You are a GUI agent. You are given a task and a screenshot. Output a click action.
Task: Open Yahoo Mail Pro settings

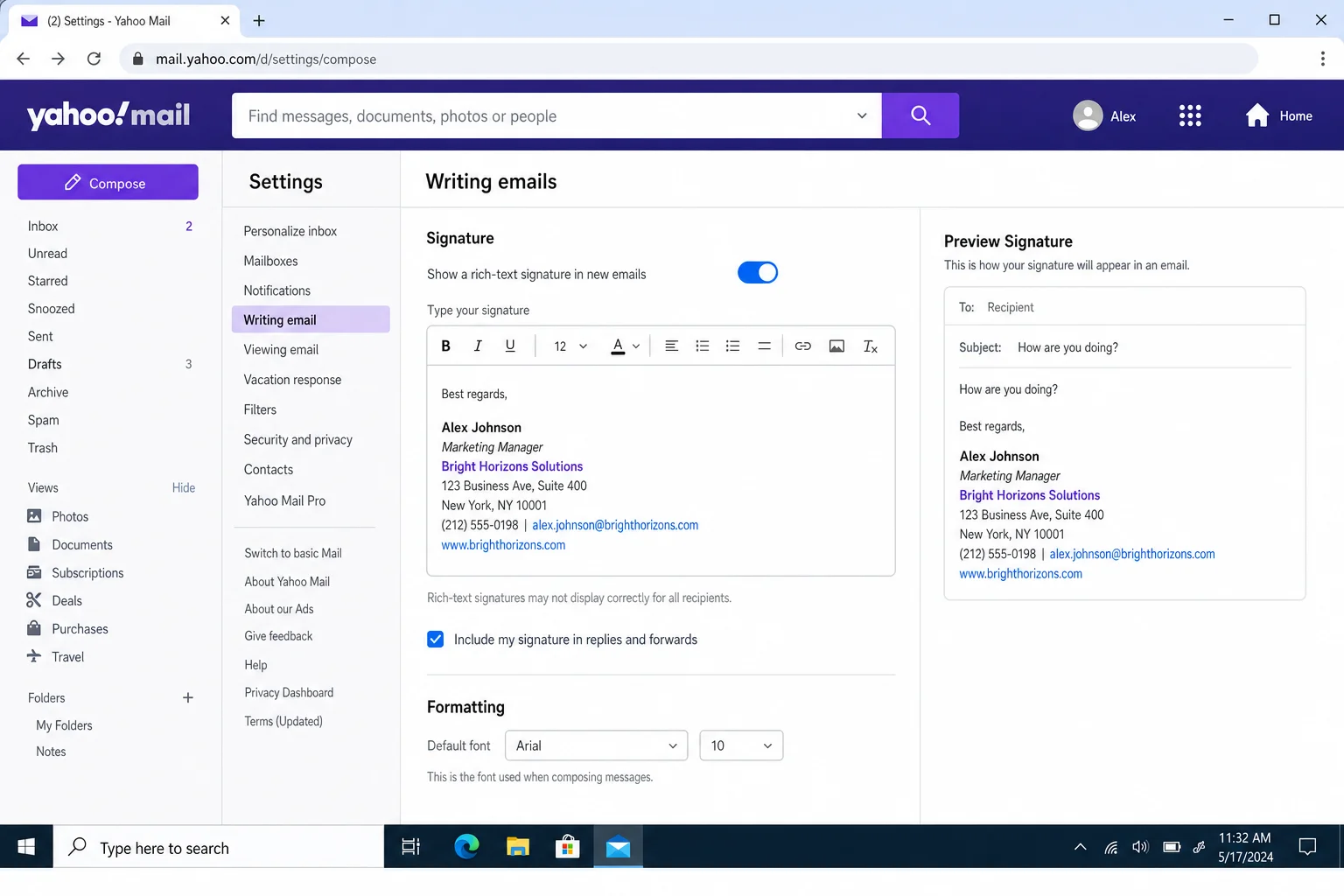(x=284, y=500)
